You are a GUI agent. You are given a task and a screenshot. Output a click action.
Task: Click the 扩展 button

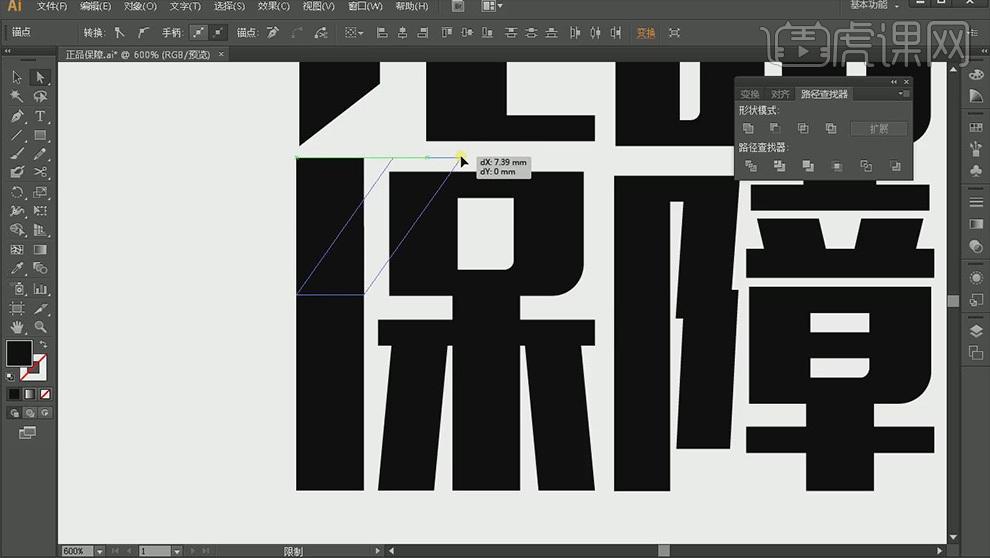[879, 129]
